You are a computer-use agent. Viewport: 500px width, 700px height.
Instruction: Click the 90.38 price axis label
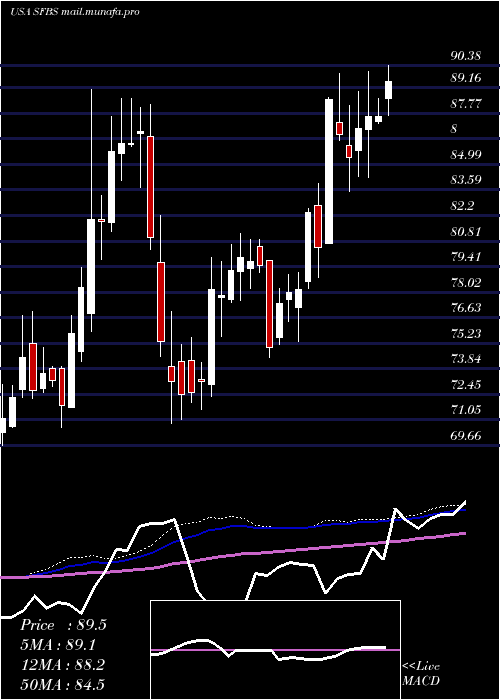pos(466,56)
